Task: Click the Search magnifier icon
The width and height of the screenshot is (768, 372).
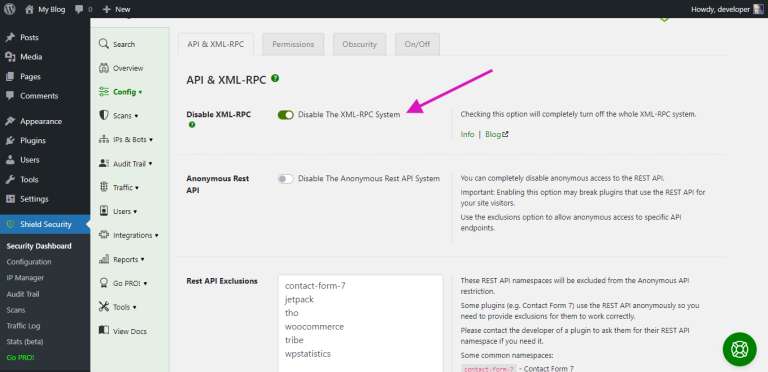Action: (x=103, y=44)
